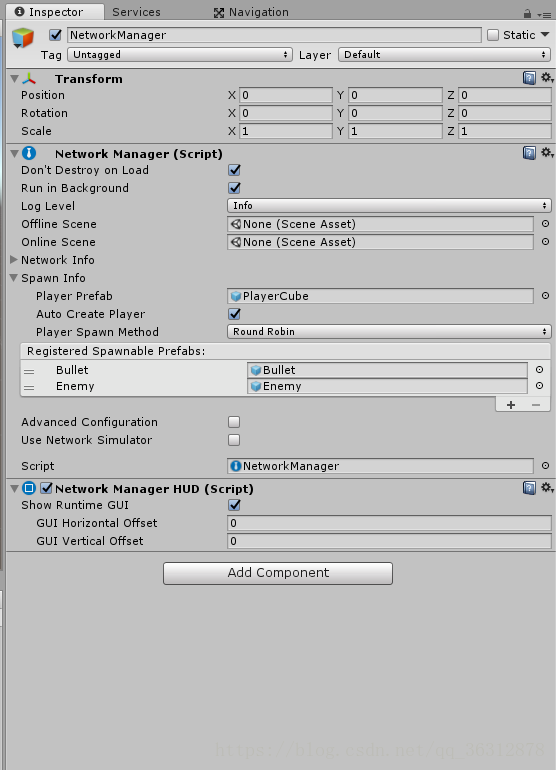Image resolution: width=556 pixels, height=770 pixels.
Task: Click the Script NetworkManager reference field
Action: pos(380,466)
